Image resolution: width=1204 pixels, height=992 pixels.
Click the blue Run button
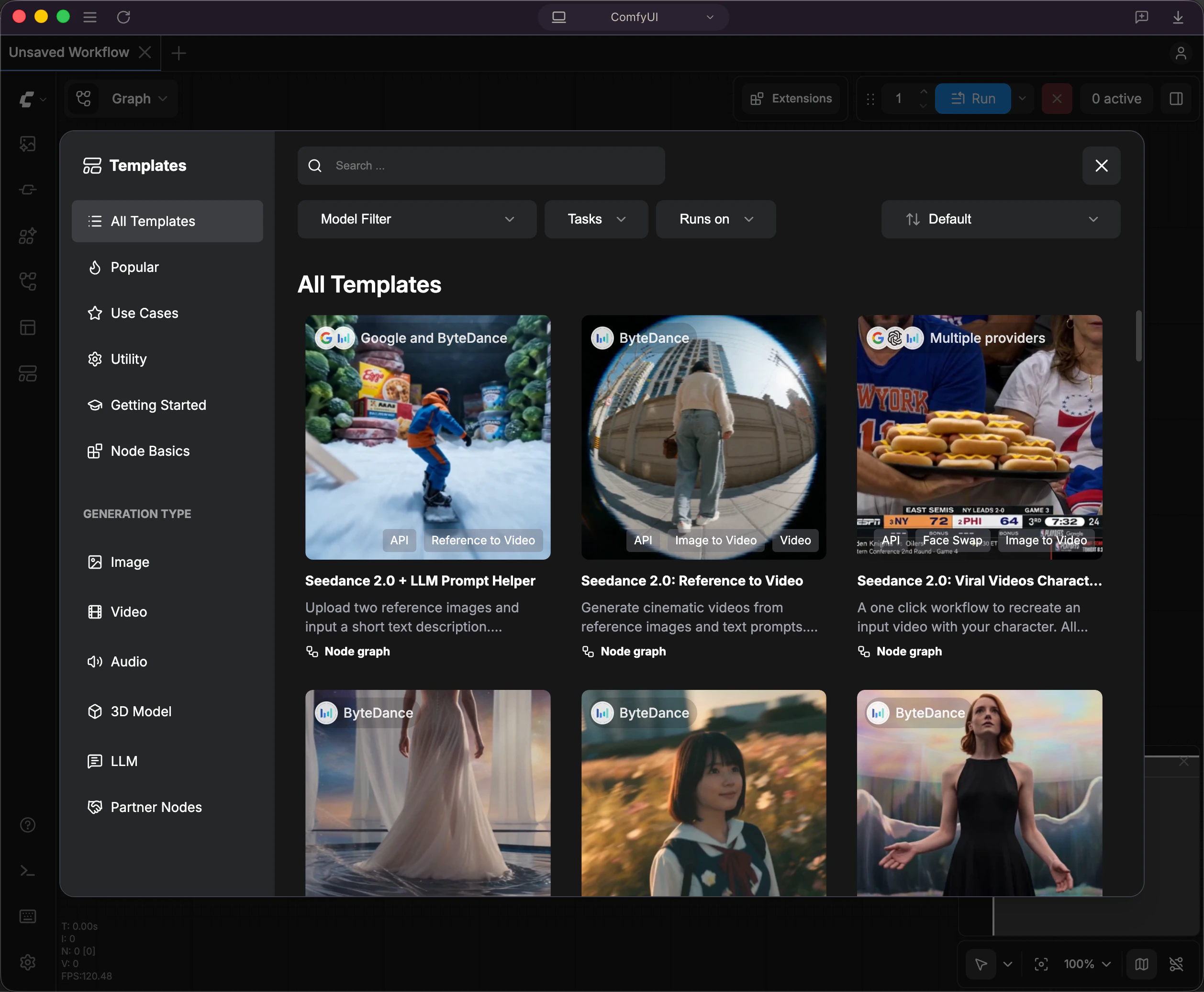coord(973,99)
